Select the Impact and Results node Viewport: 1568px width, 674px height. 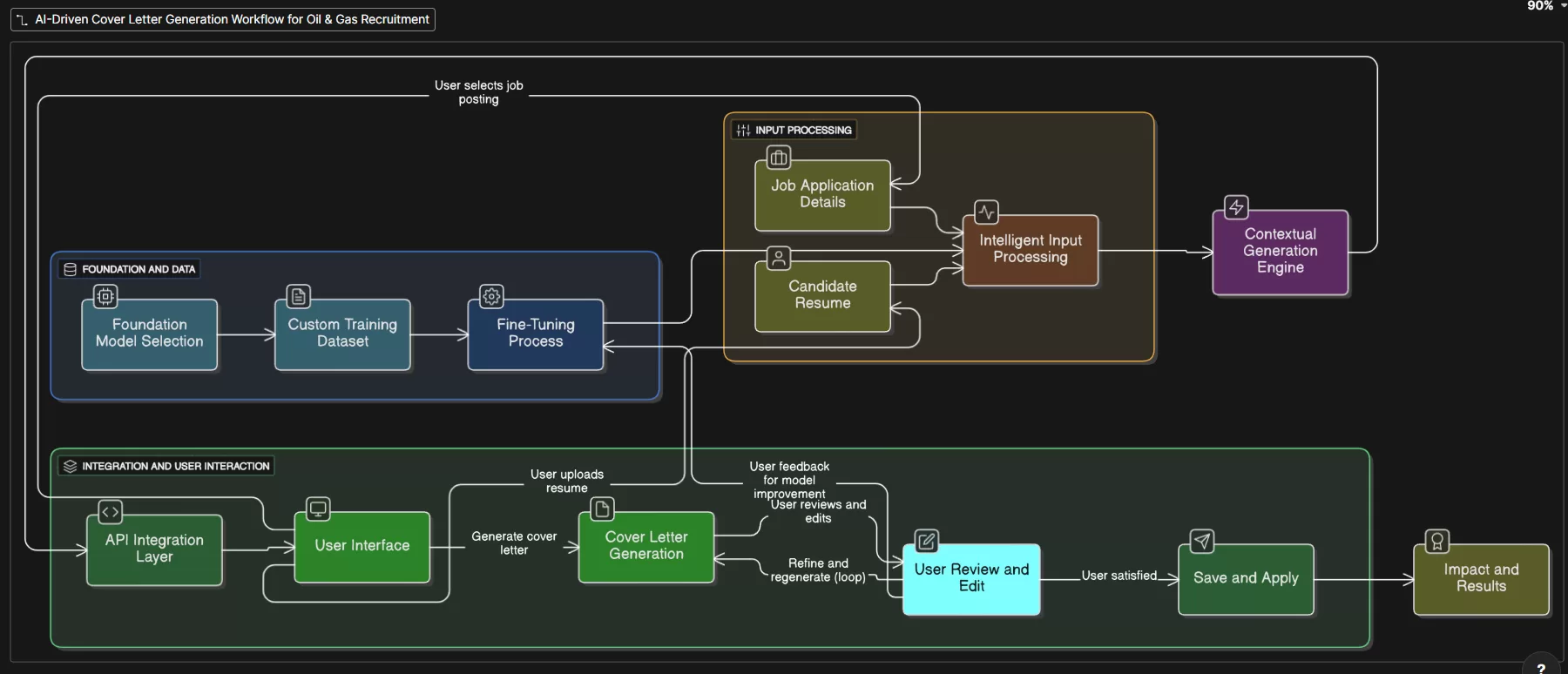coord(1481,579)
